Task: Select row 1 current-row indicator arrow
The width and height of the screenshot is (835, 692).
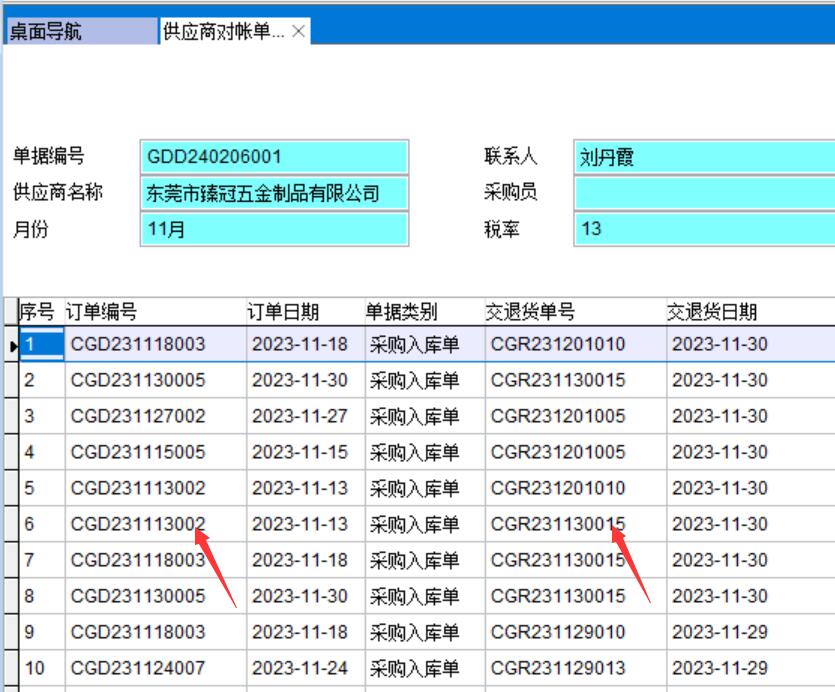Action: click(x=12, y=345)
